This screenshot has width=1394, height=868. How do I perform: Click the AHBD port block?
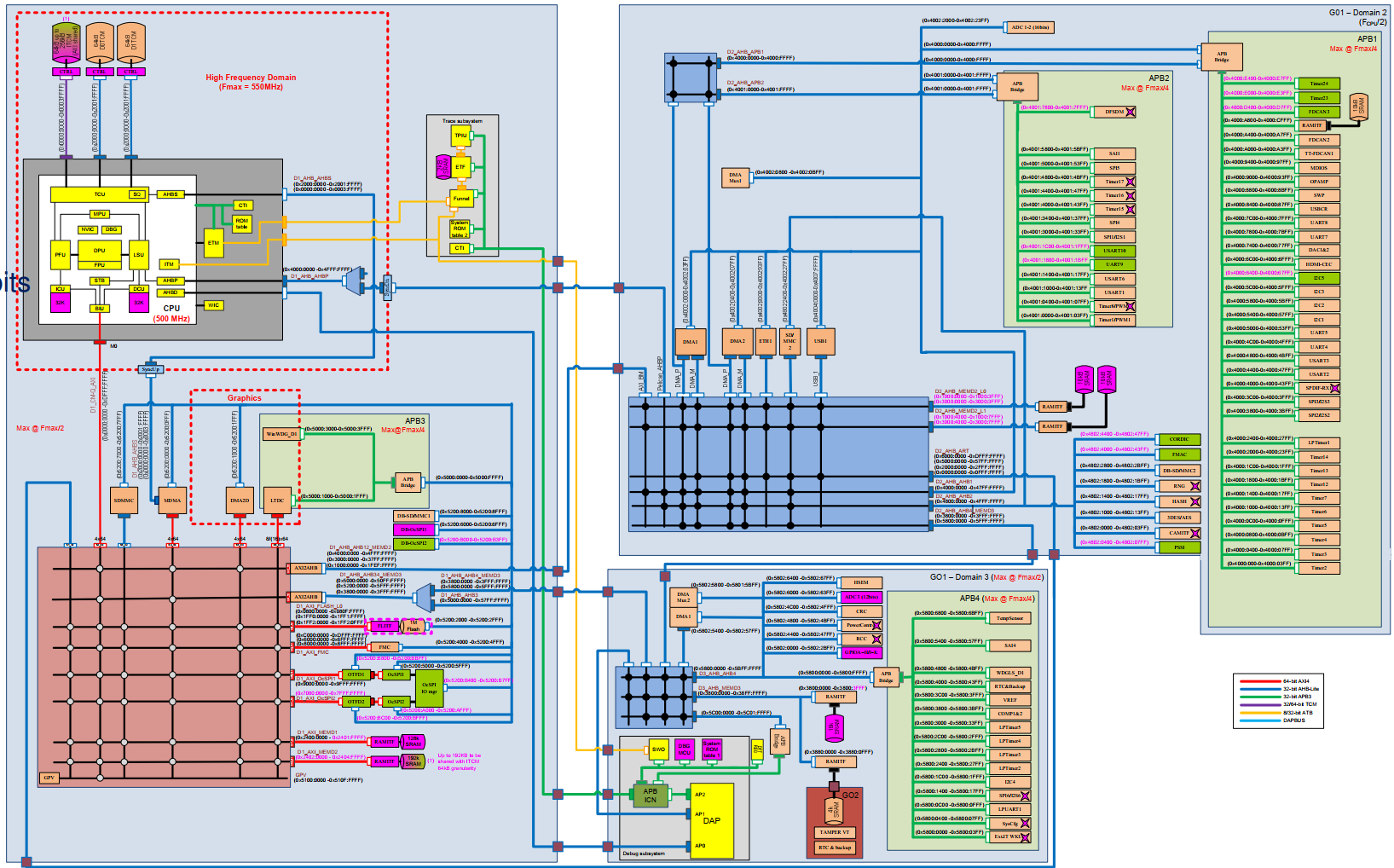tap(171, 292)
